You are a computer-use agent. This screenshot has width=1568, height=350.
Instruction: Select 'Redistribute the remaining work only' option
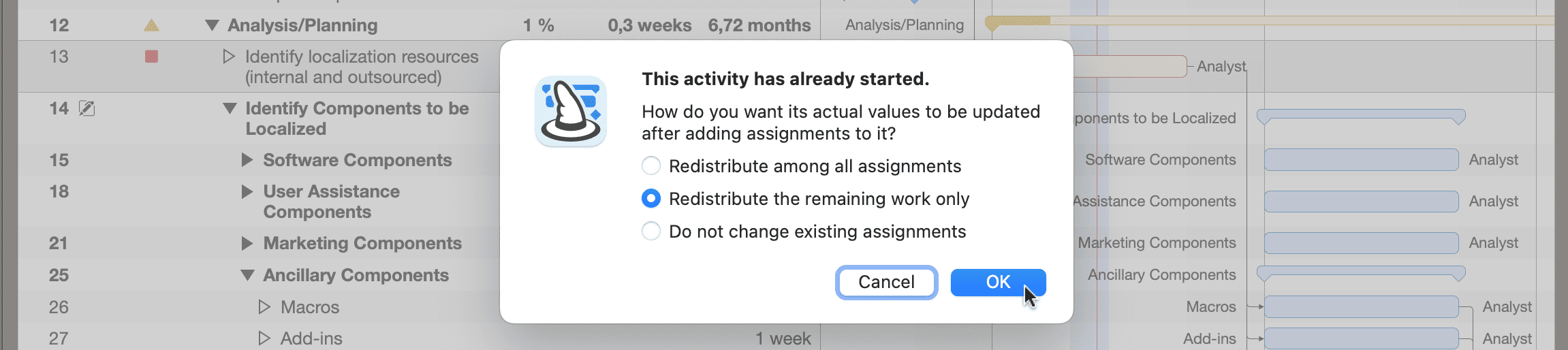[651, 199]
